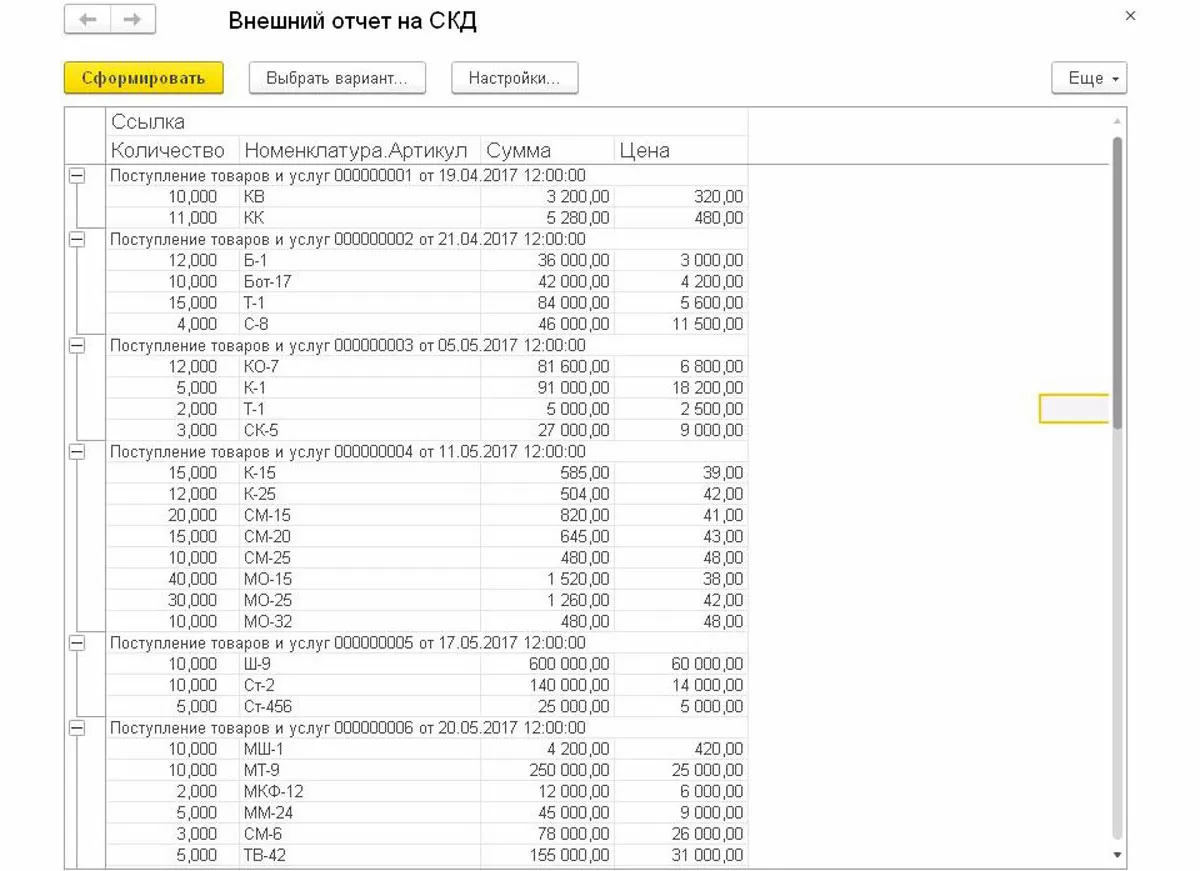This screenshot has height=871, width=1200.
Task: Click the scrollbar down arrow
Action: tap(1118, 855)
